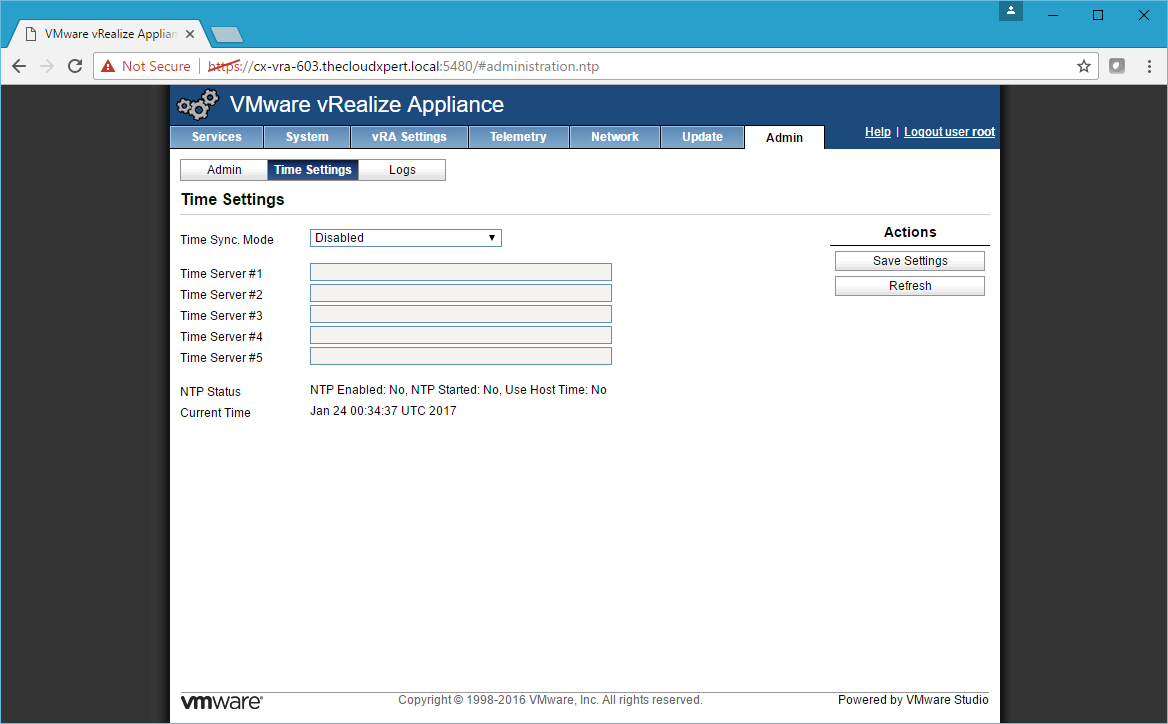This screenshot has width=1168, height=724.
Task: Switch to the Admin sub-tab
Action: pyautogui.click(x=224, y=170)
